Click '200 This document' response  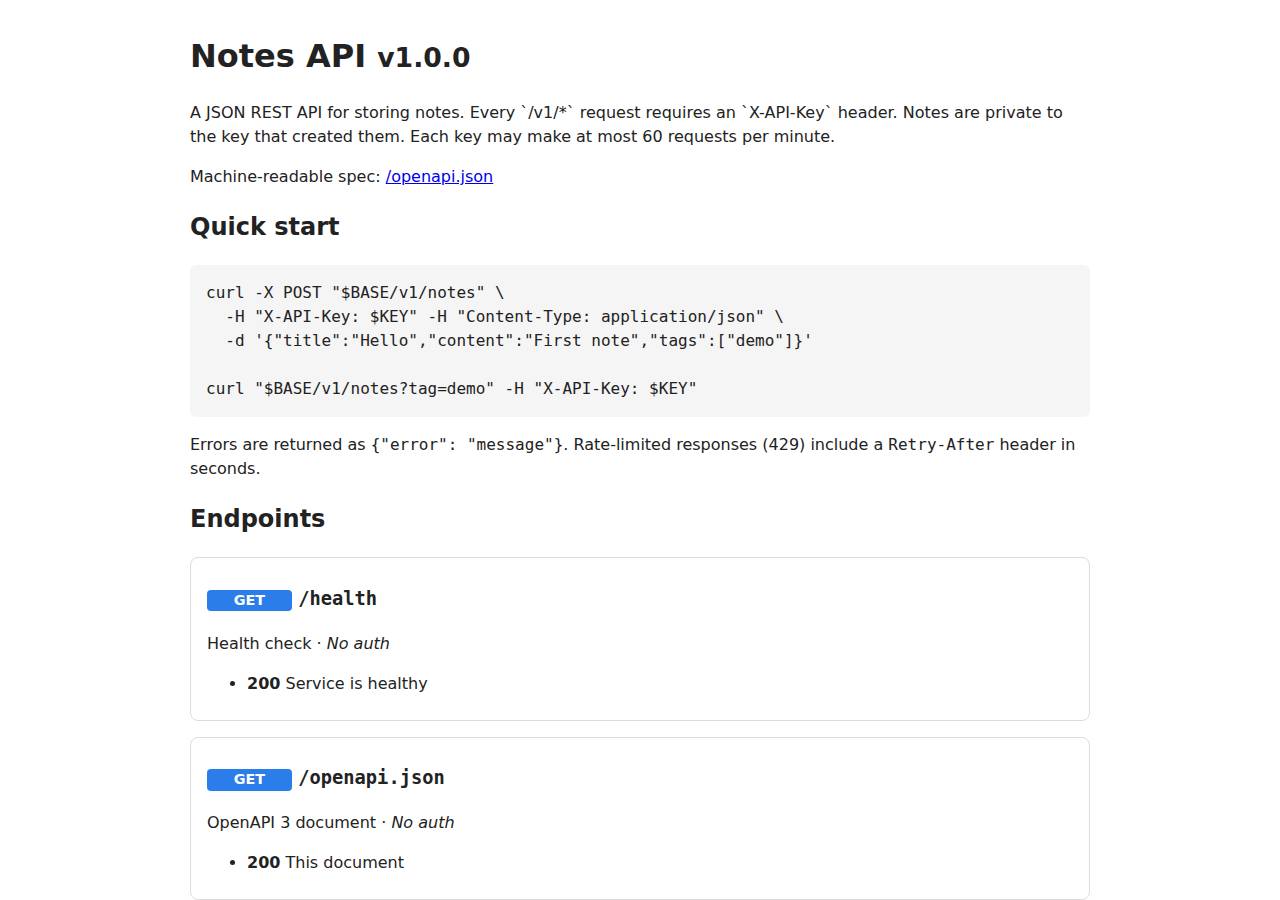(x=326, y=862)
